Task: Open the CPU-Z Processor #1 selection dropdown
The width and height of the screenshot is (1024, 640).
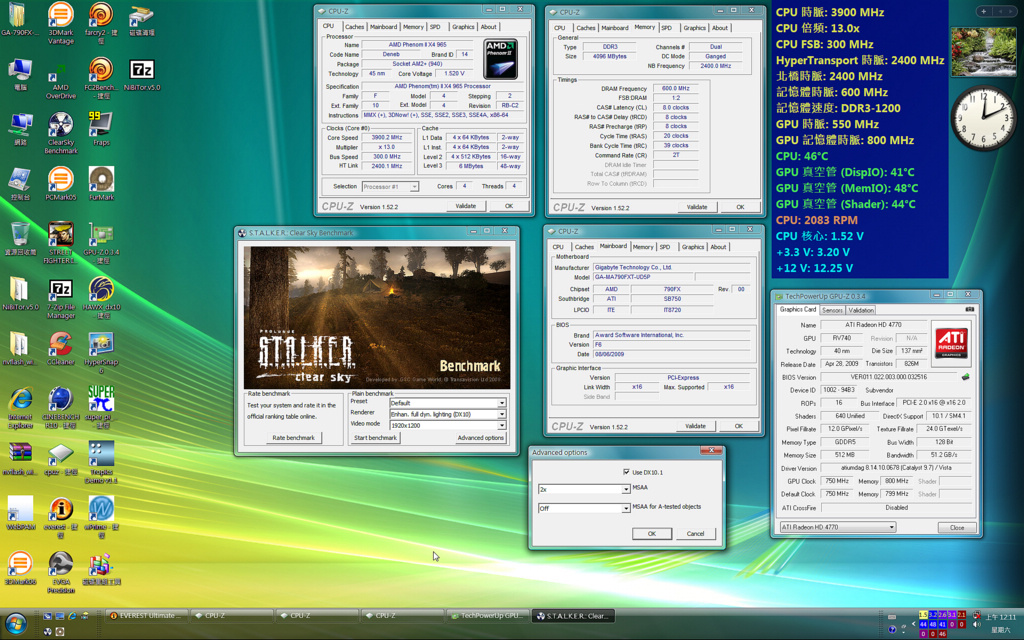Action: tap(390, 187)
